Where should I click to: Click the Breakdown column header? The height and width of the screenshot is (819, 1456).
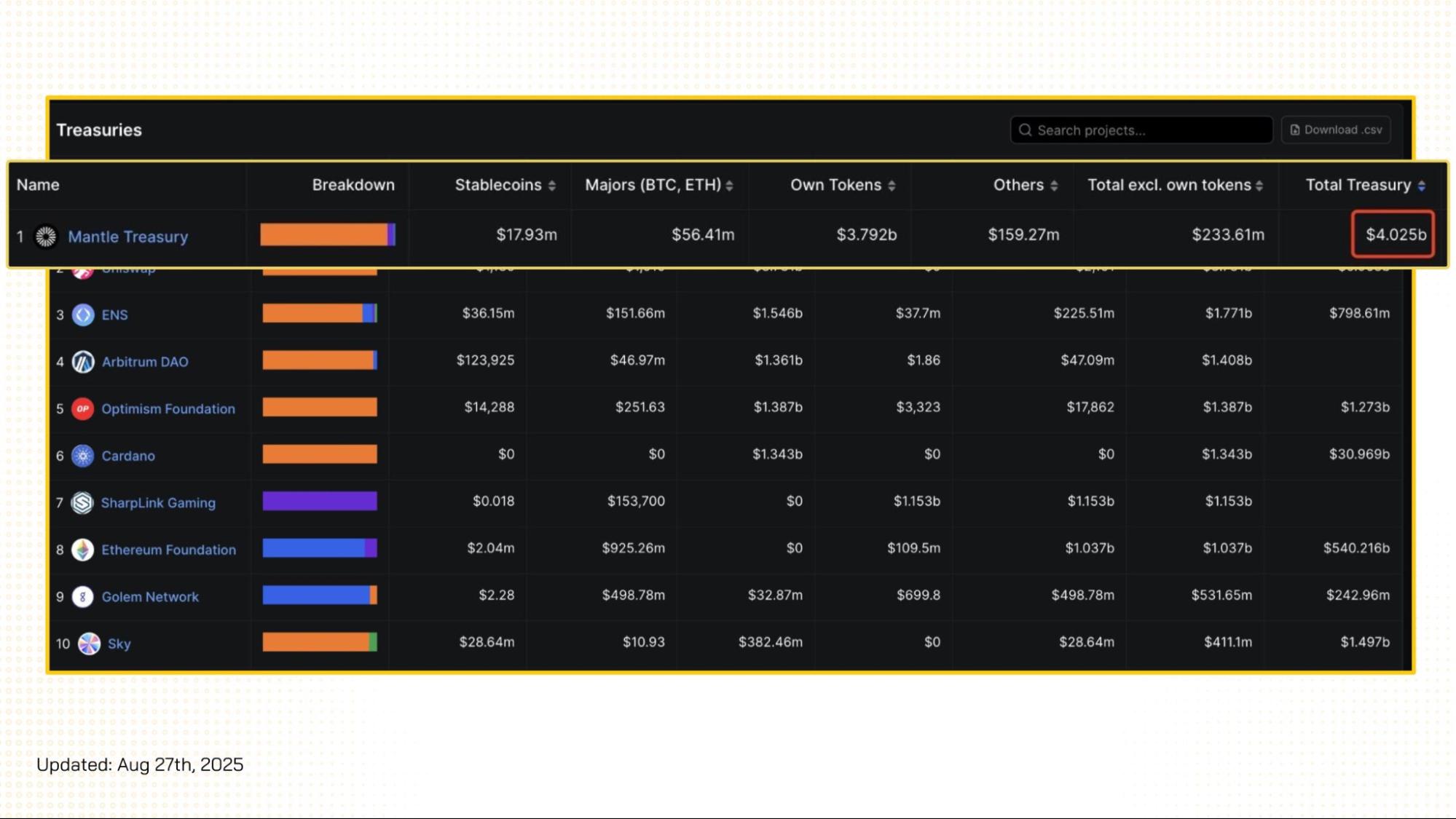(353, 185)
